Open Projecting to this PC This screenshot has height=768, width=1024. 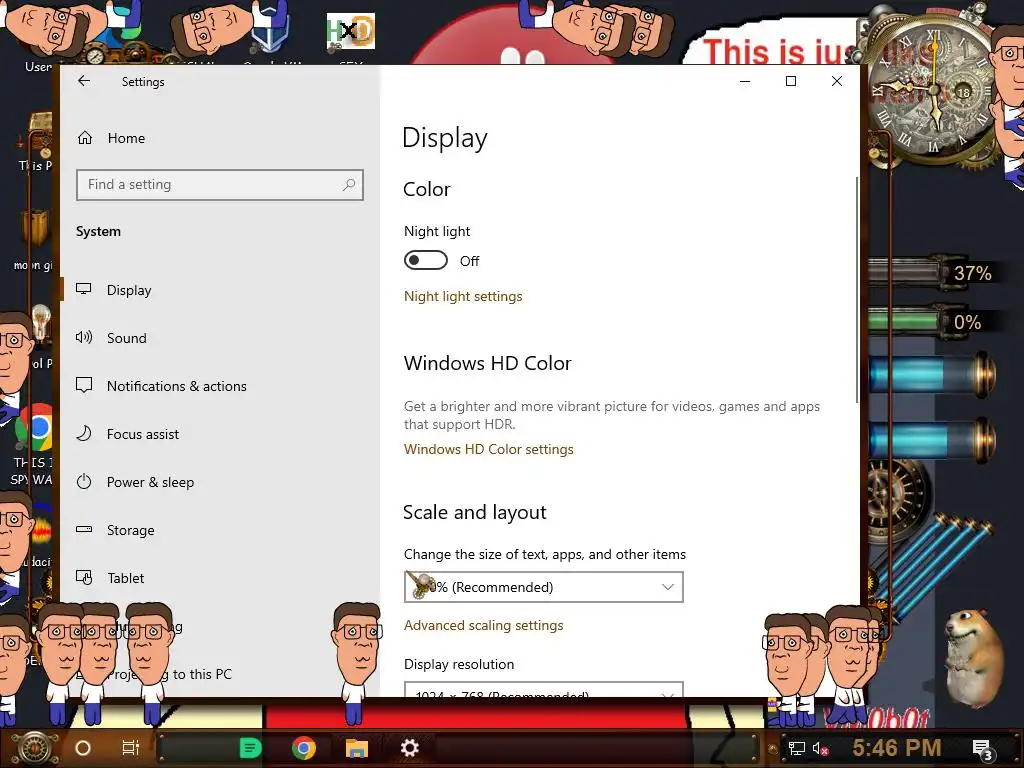pos(170,674)
